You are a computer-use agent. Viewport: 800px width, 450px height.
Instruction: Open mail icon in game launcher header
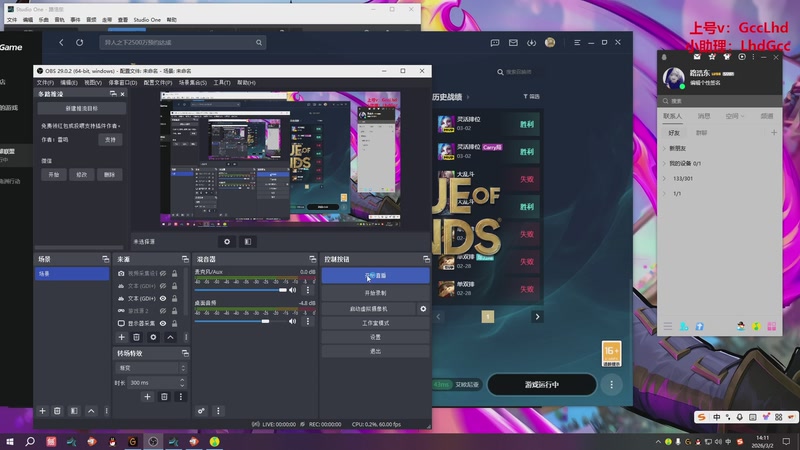click(x=513, y=43)
